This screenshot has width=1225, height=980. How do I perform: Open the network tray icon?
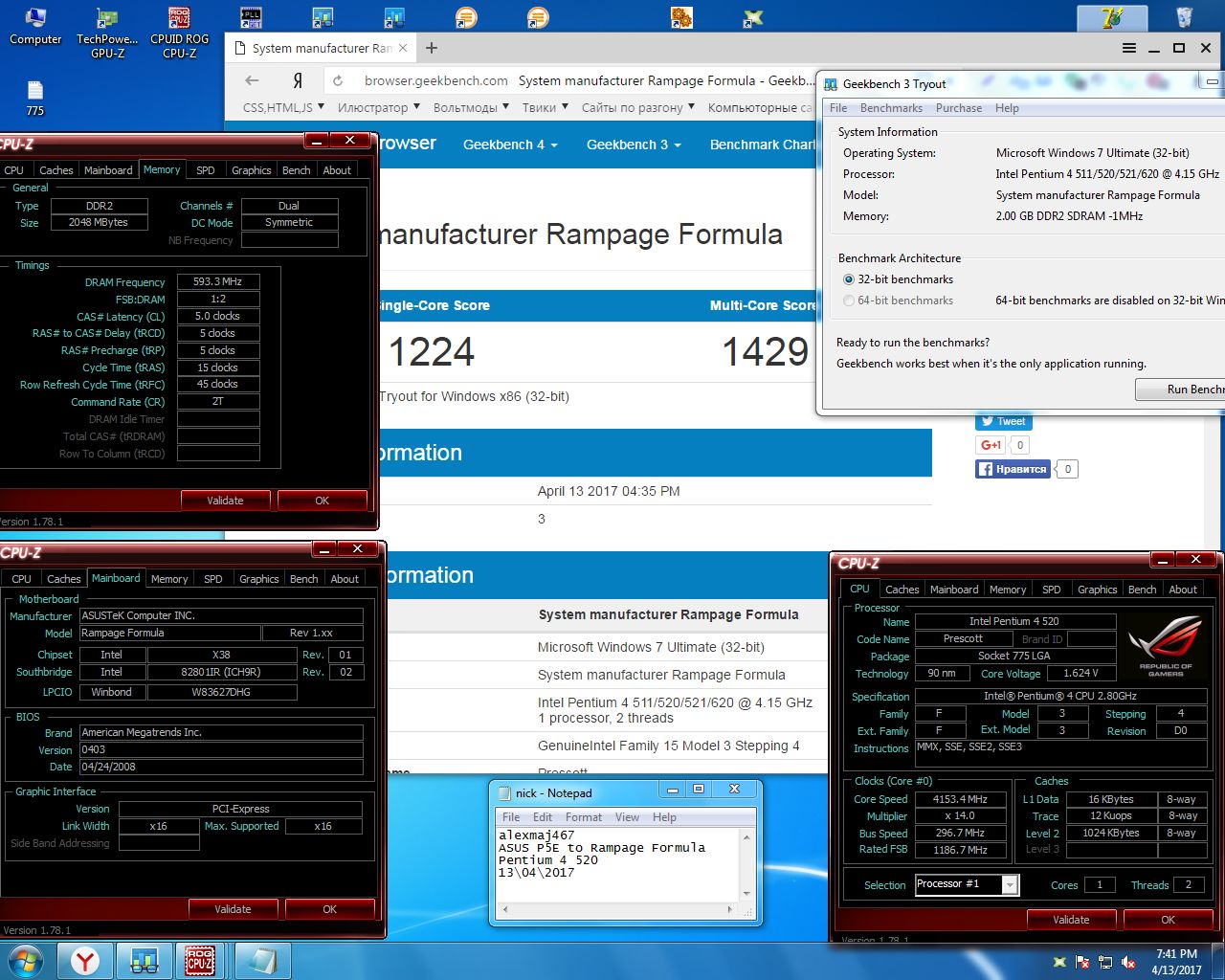1106,962
